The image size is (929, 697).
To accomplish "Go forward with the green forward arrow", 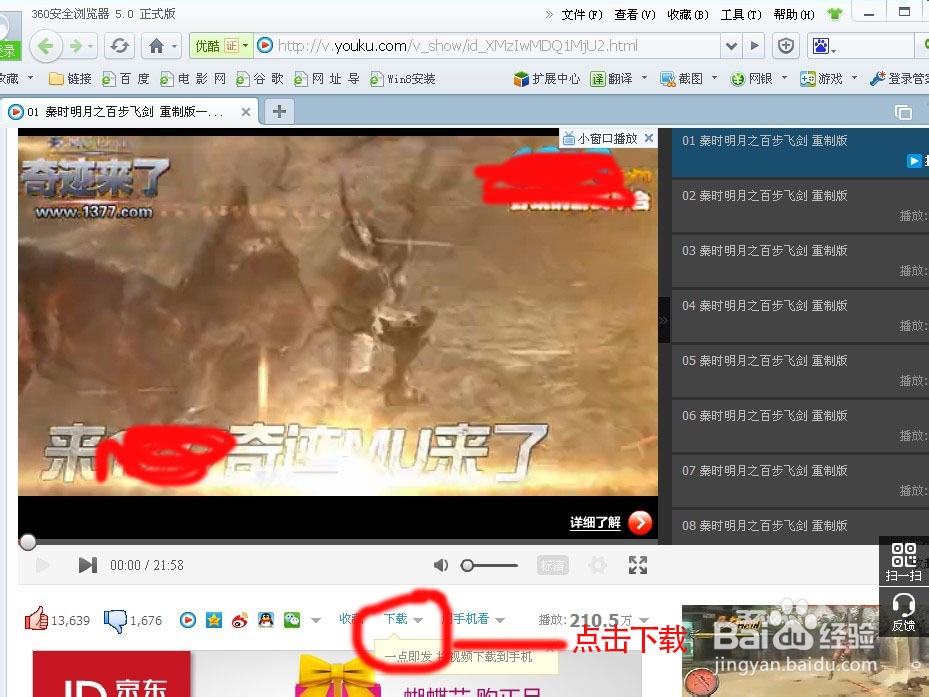I will coord(76,46).
